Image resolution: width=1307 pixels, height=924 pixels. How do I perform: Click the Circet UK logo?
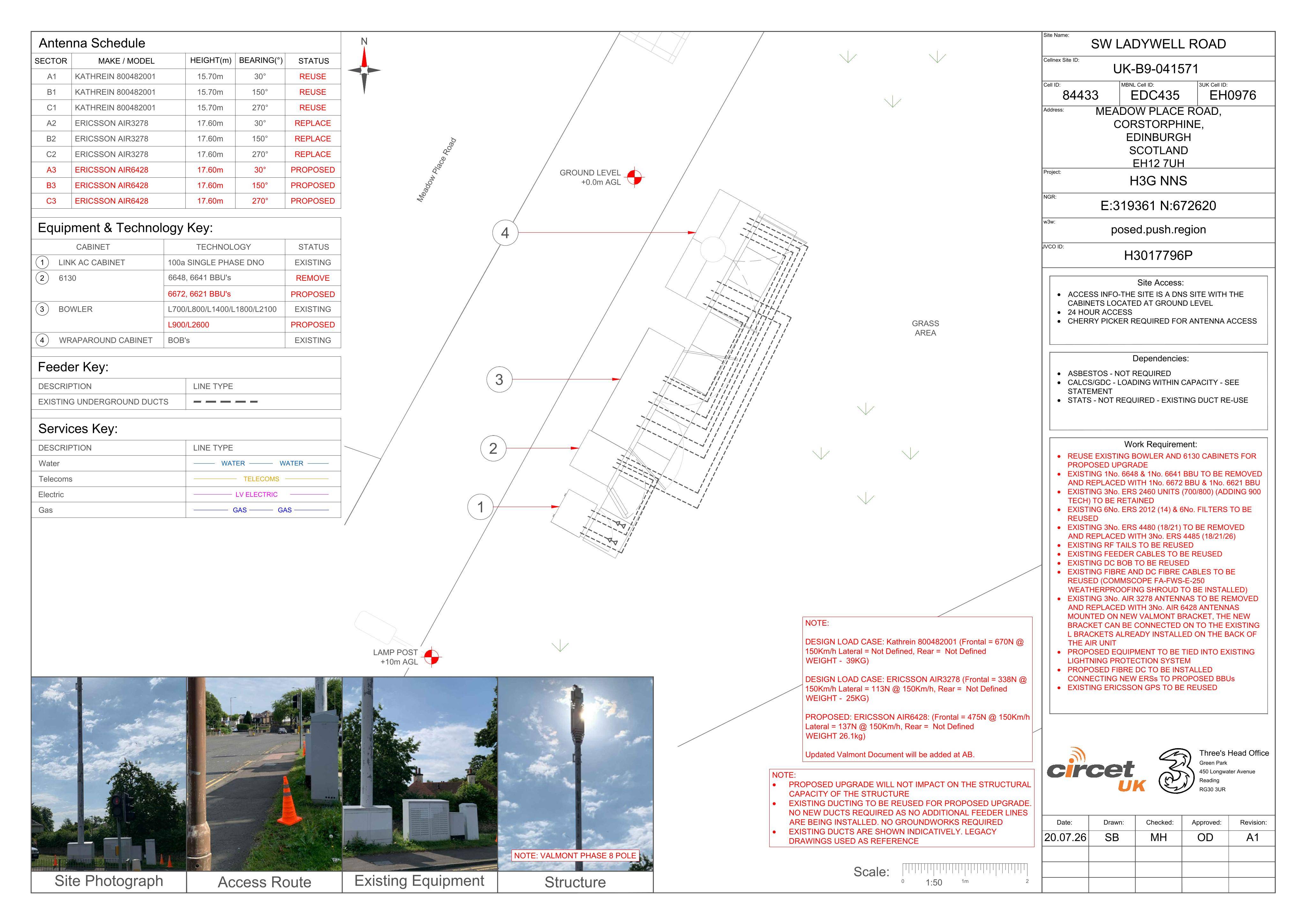(1096, 770)
